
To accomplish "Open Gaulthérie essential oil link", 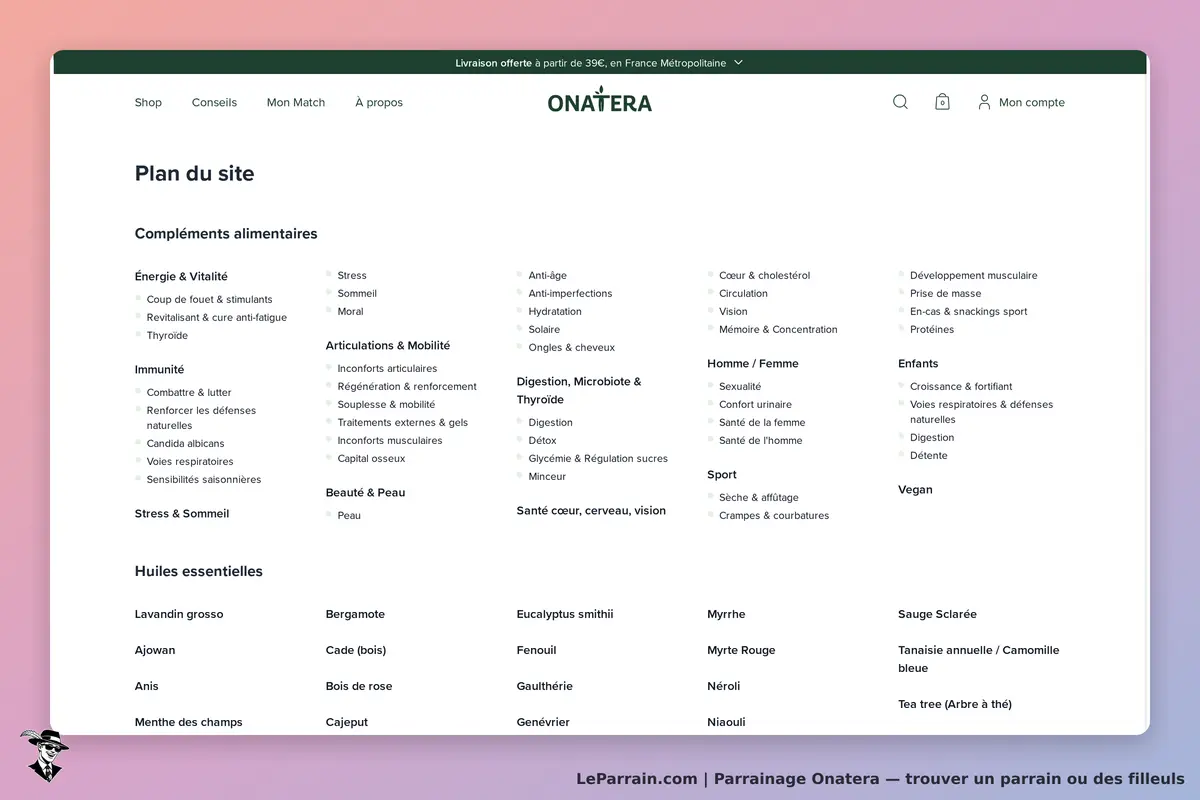I will (x=545, y=686).
